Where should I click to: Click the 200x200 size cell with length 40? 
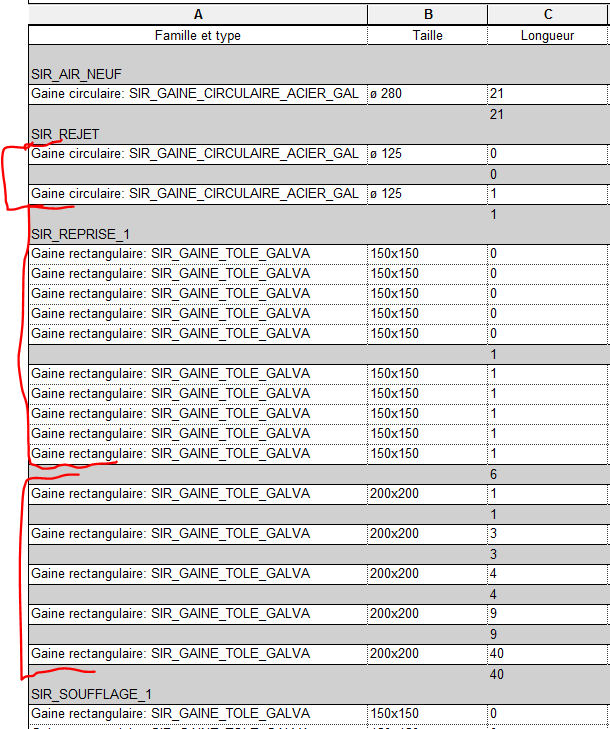tap(427, 653)
